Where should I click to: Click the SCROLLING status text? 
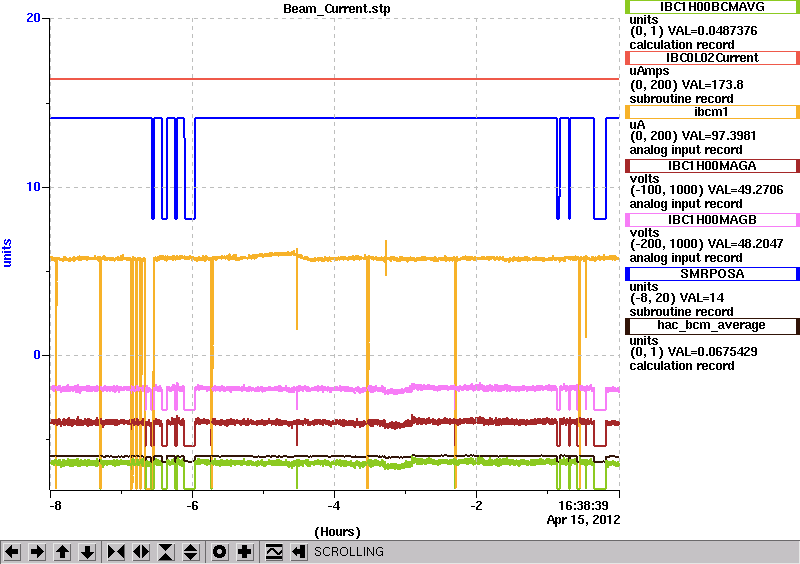point(349,552)
